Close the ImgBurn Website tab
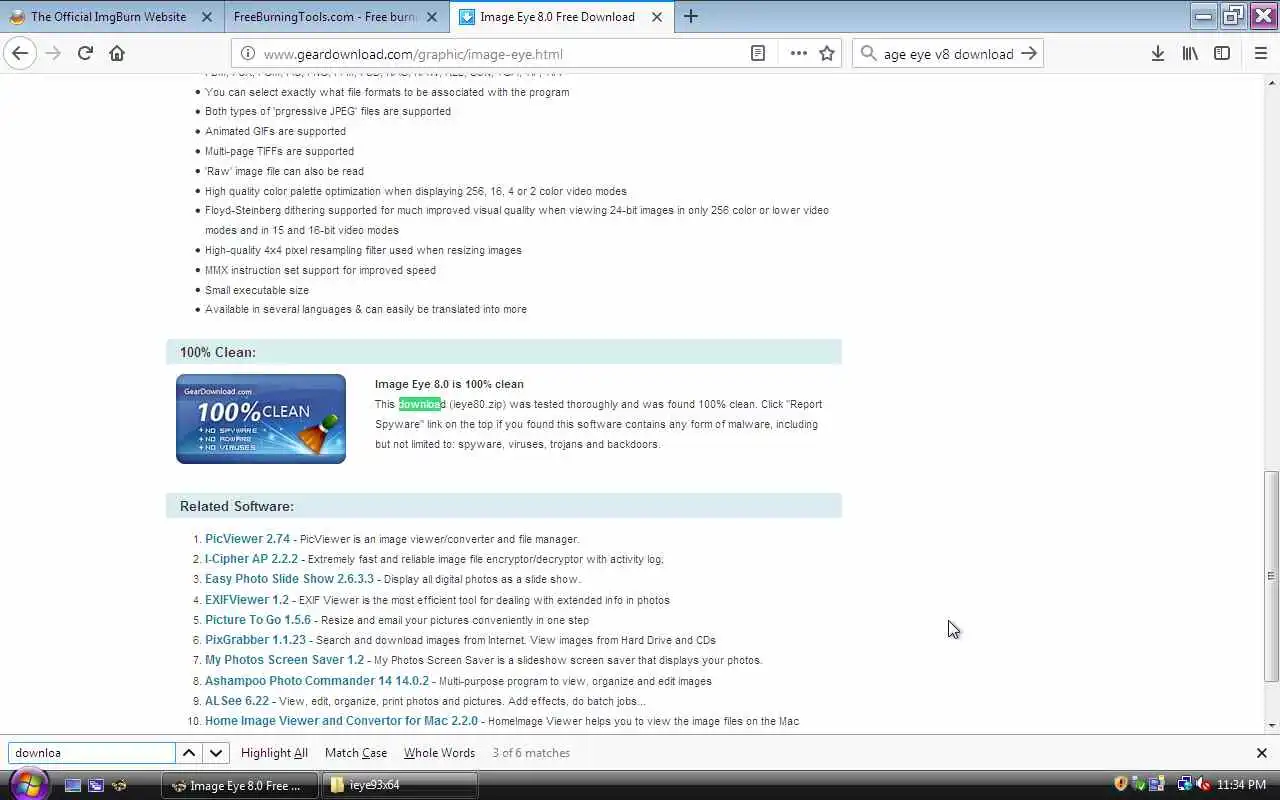The image size is (1280, 800). coord(207,17)
